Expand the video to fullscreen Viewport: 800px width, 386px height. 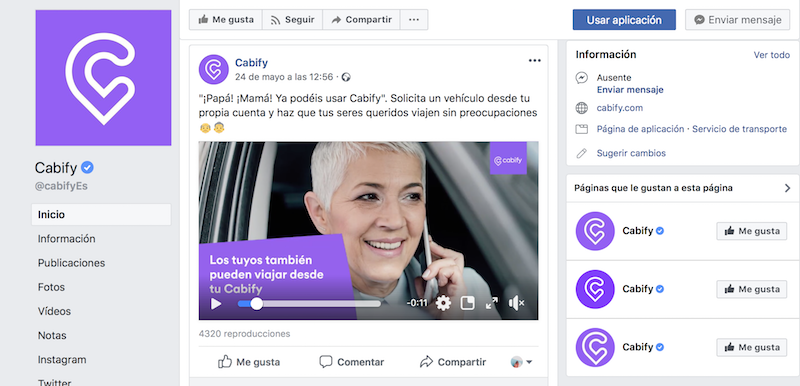pos(492,303)
